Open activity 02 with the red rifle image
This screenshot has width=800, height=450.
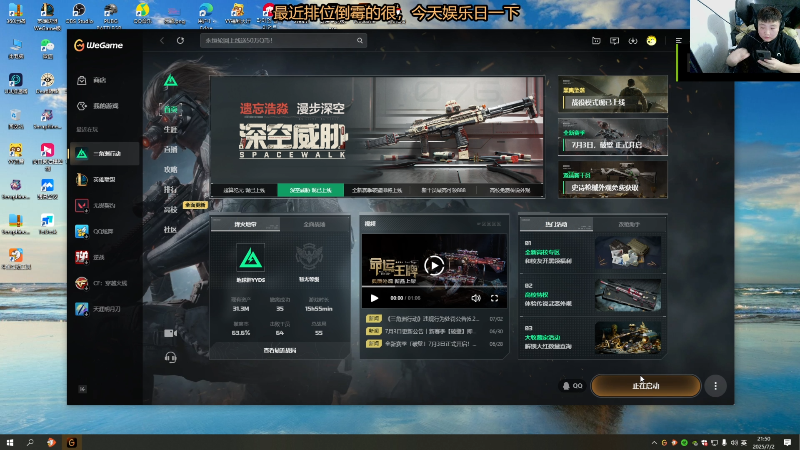click(592, 295)
